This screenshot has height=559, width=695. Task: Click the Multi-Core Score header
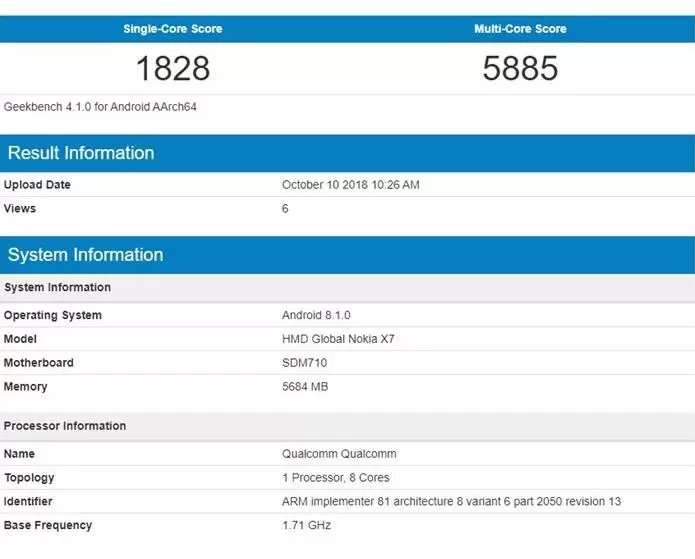pyautogui.click(x=520, y=29)
